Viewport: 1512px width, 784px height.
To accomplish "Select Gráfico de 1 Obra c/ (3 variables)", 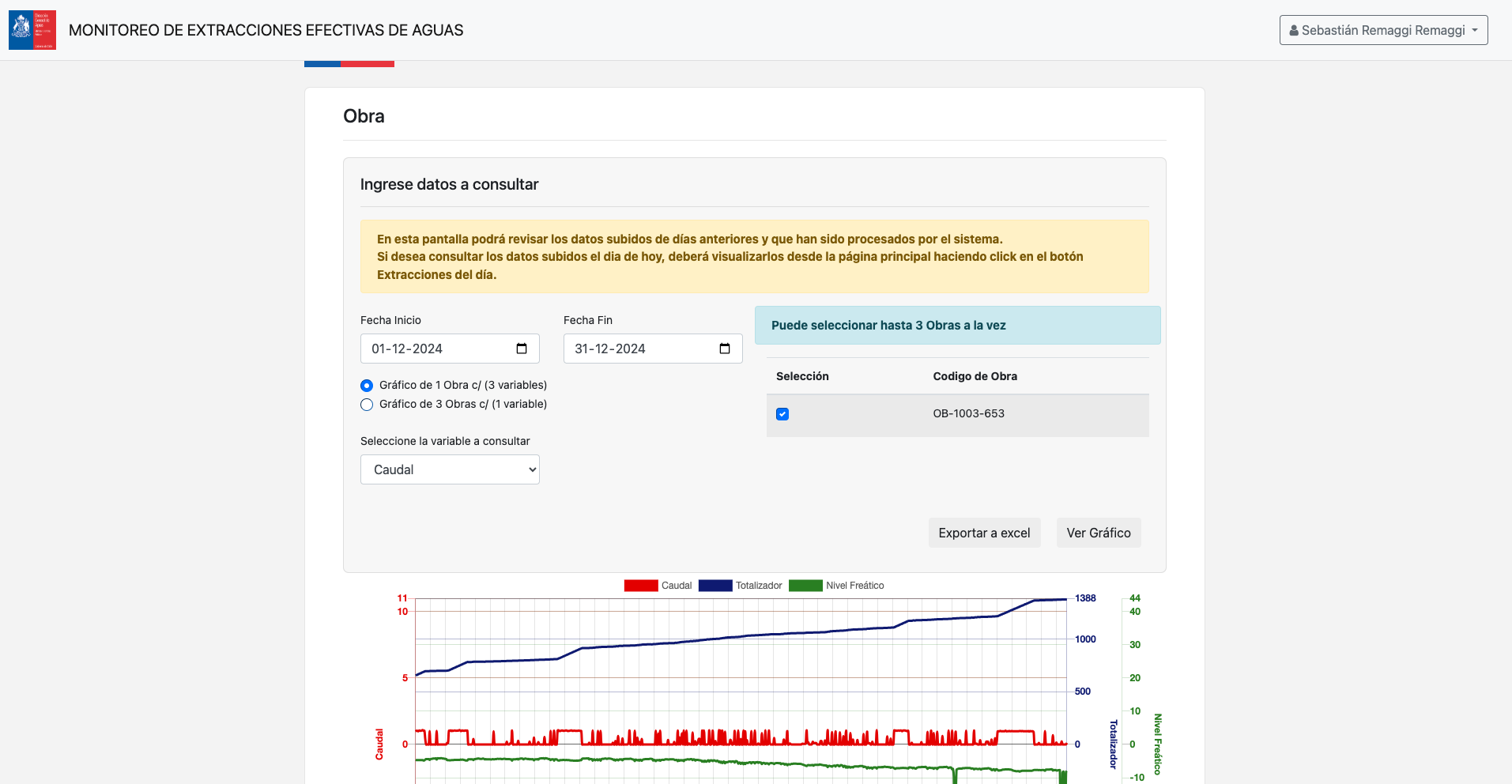I will (x=367, y=386).
